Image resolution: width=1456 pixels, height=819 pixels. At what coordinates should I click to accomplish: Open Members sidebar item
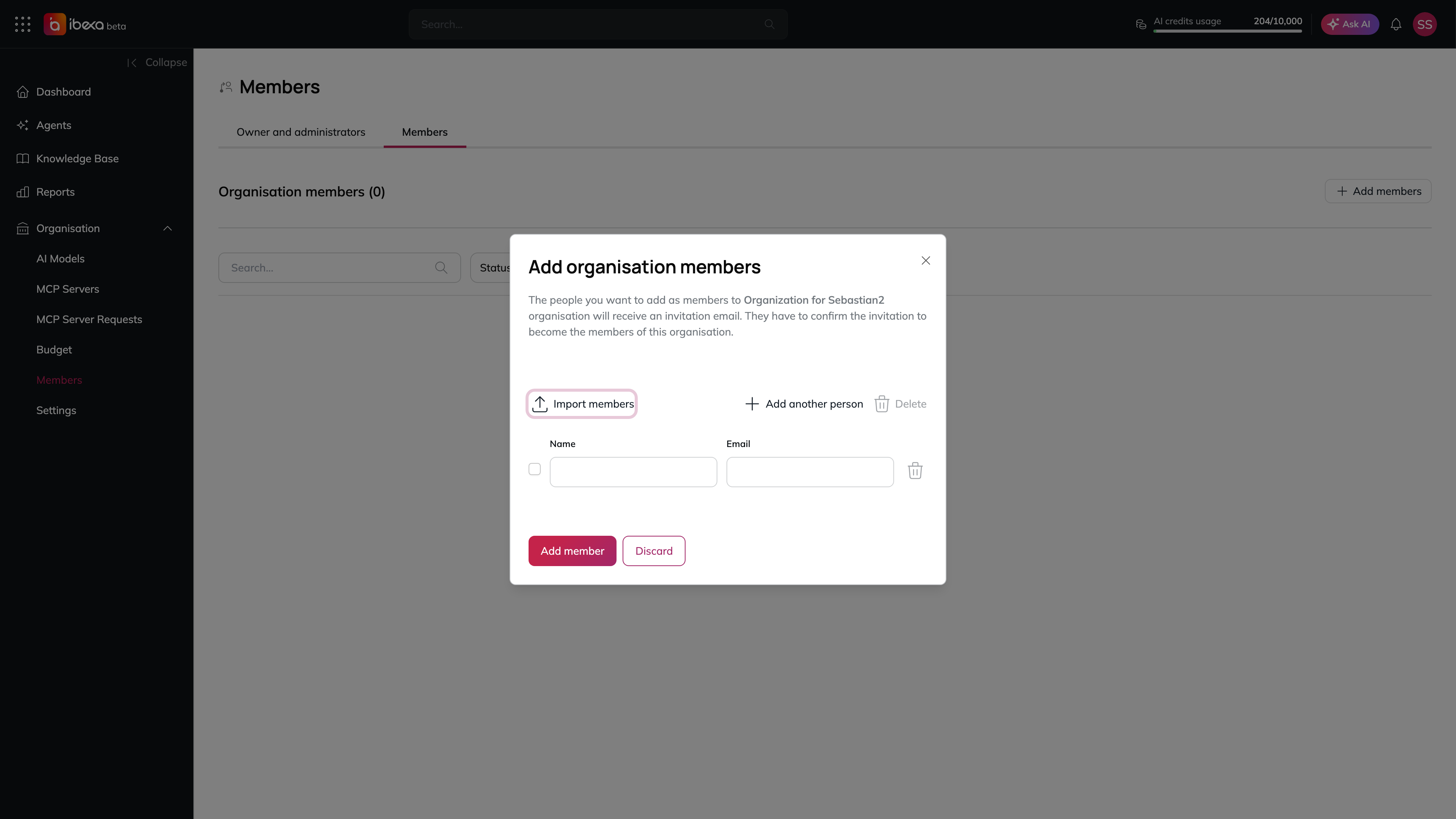[x=60, y=380]
